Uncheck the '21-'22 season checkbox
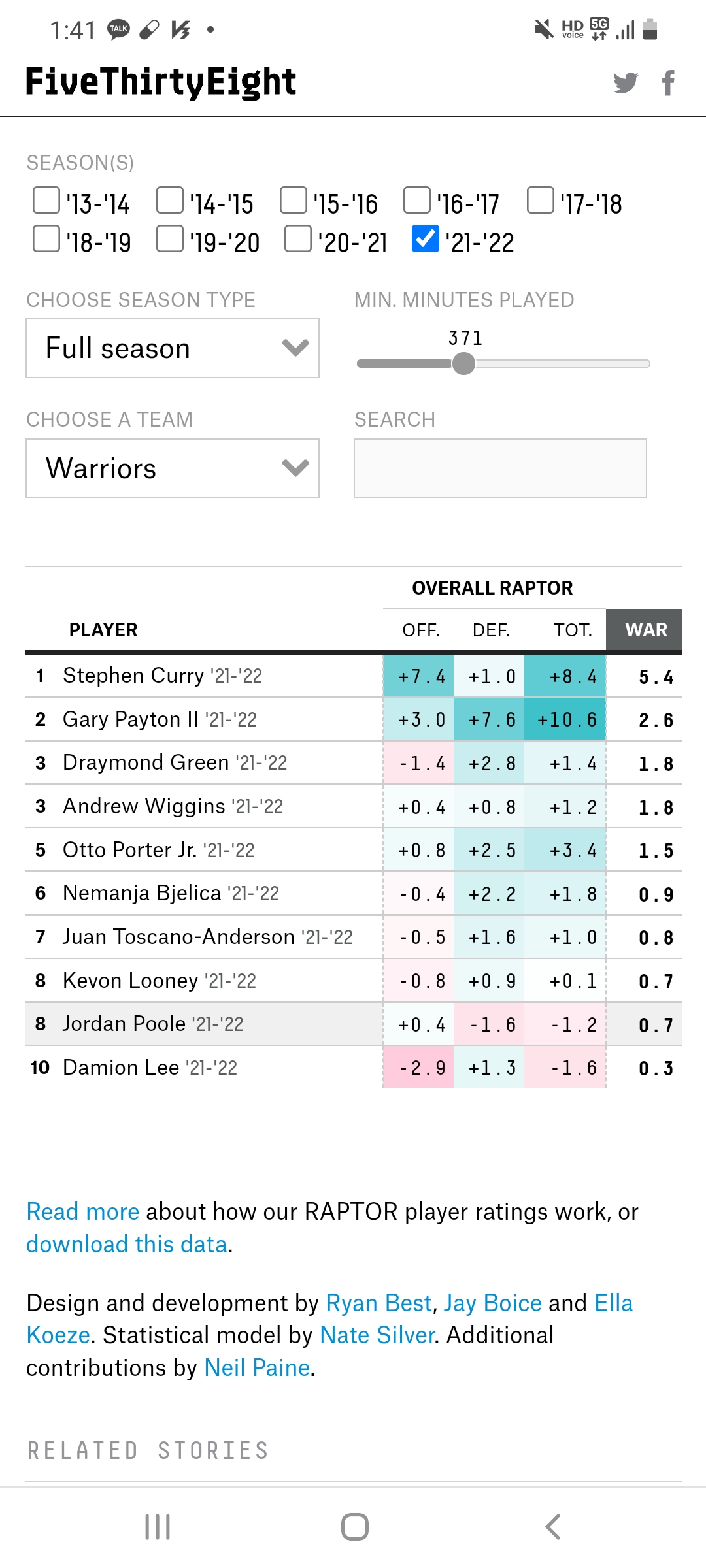 pyautogui.click(x=426, y=238)
